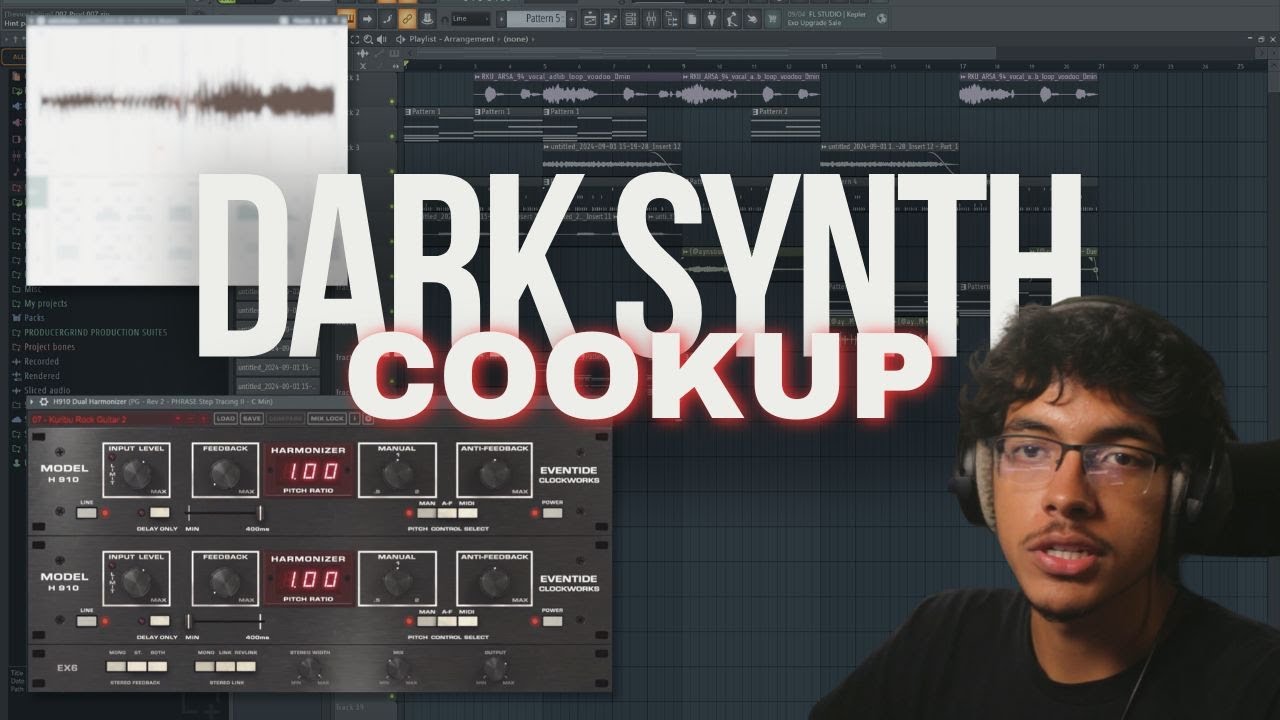Select BOTH under Stereo Feedback
The image size is (1280, 720).
click(157, 666)
